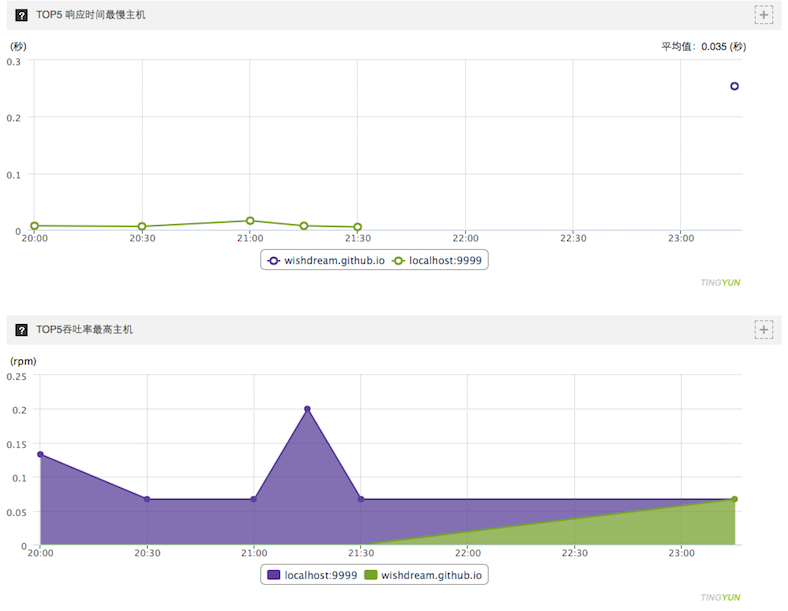Toggle wishdream.github.io series in throughput legend
This screenshot has height=611, width=788.
pyautogui.click(x=423, y=575)
